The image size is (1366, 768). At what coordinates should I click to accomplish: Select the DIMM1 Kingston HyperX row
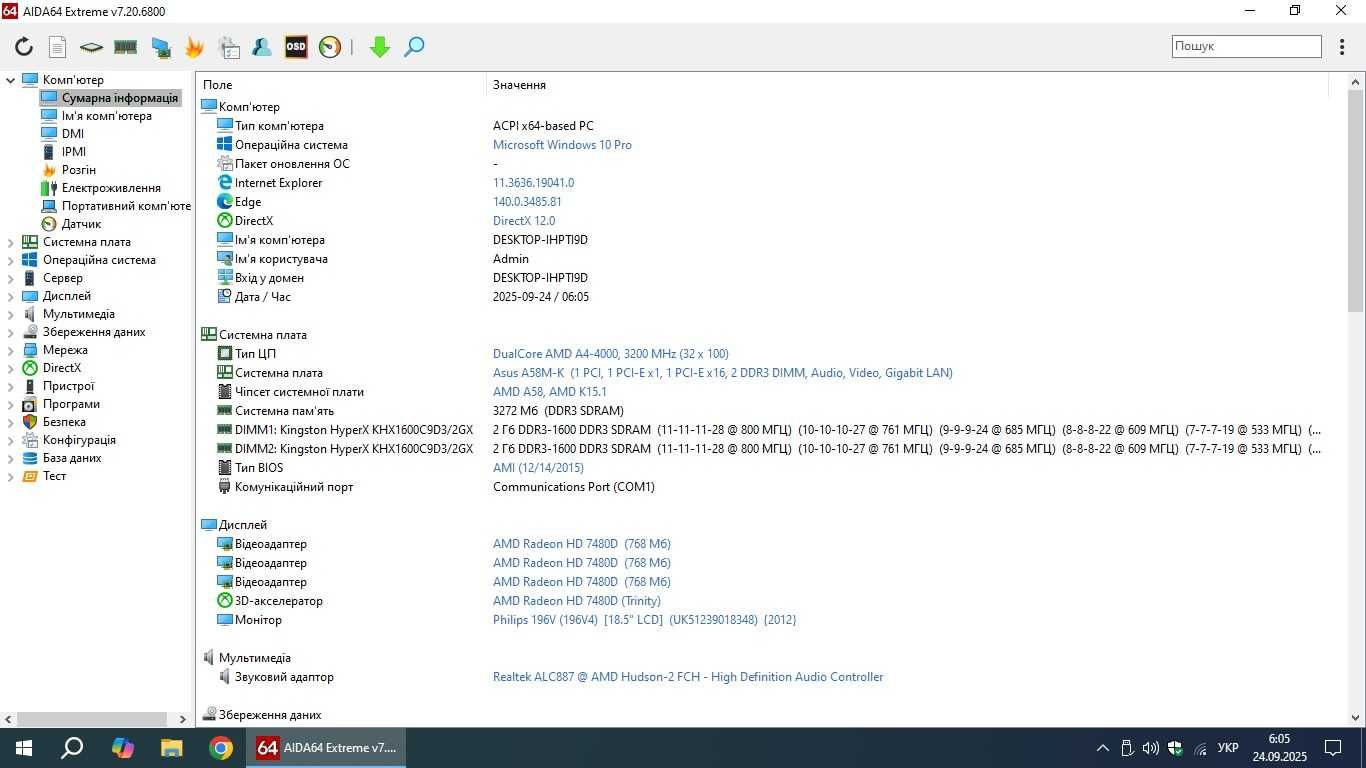(x=768, y=430)
